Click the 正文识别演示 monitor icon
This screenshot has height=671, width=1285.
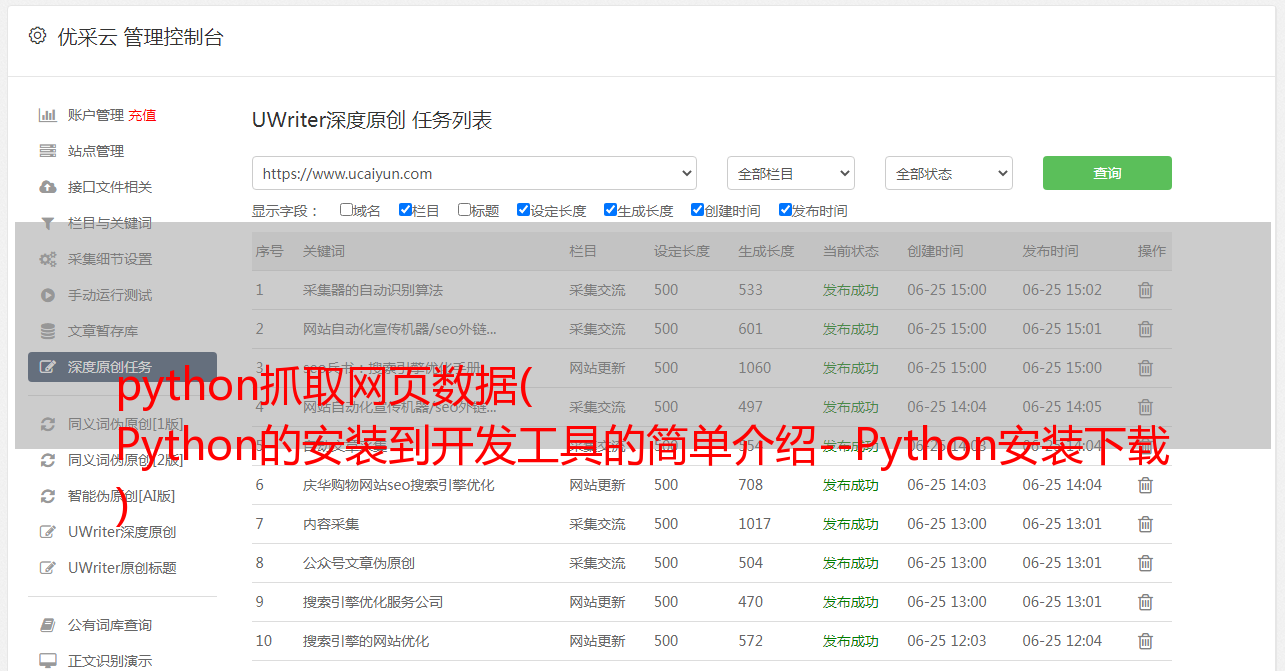pyautogui.click(x=47, y=661)
